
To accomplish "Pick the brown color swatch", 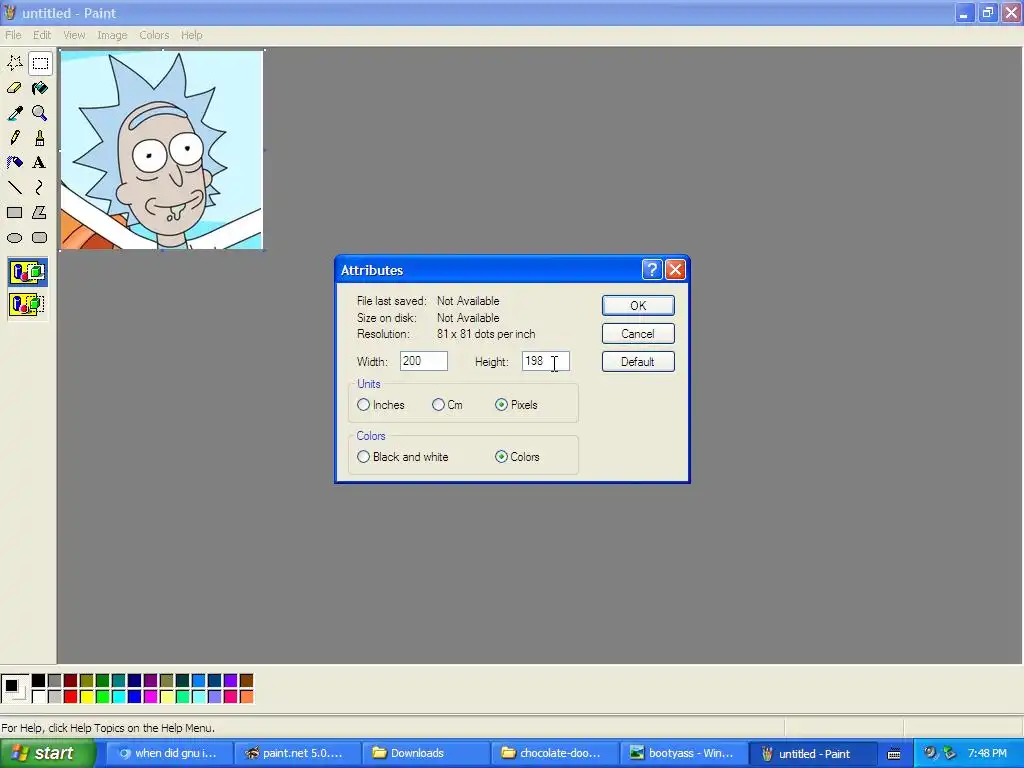I will pos(246,680).
